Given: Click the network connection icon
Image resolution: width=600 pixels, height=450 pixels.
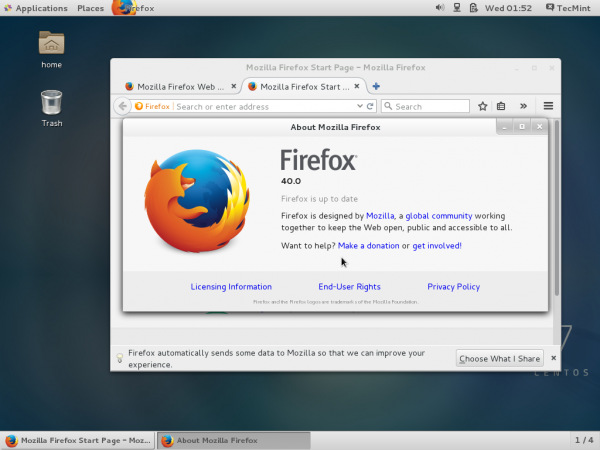Looking at the screenshot, I should [x=457, y=8].
